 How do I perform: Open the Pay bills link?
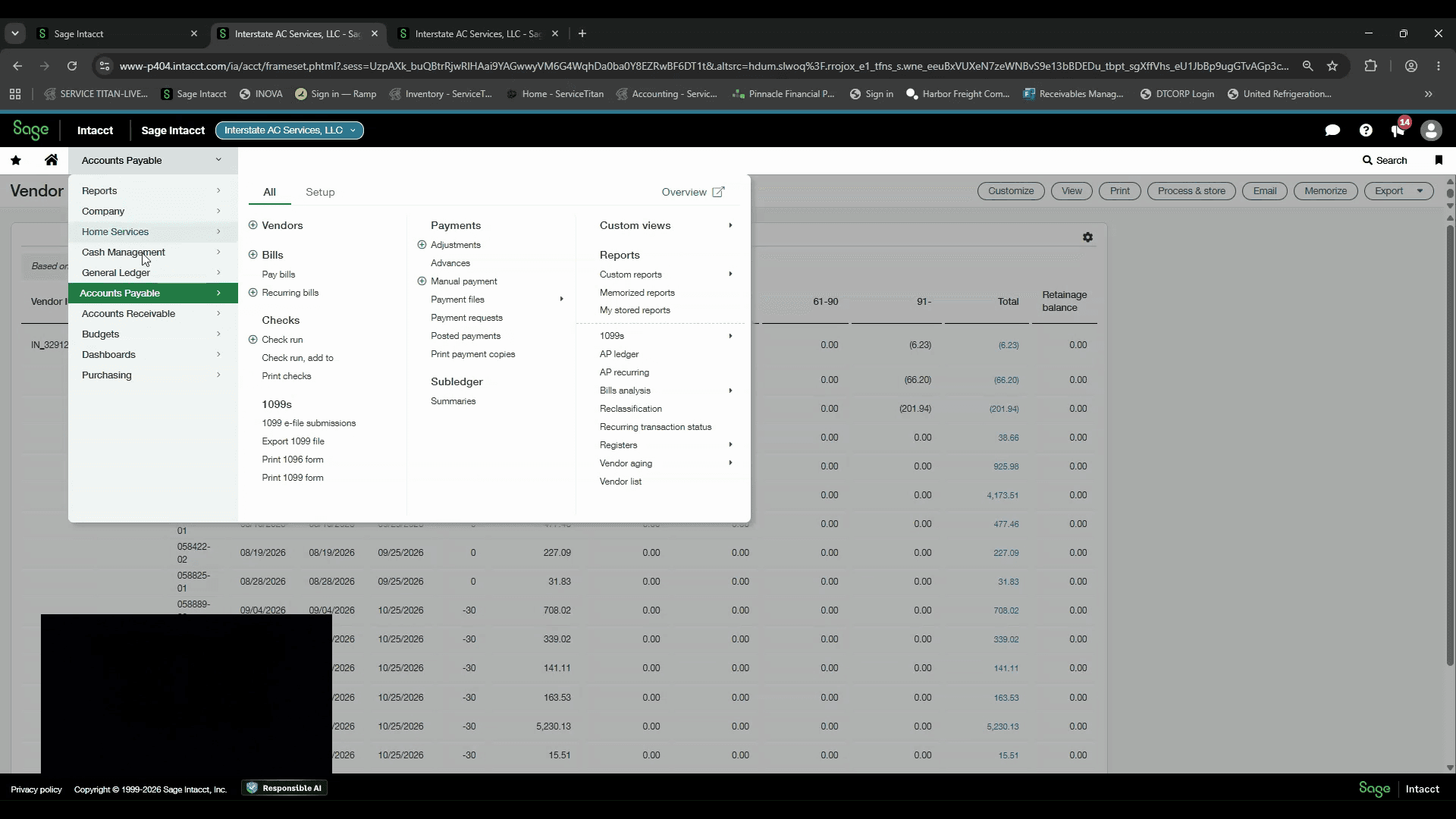coord(278,275)
